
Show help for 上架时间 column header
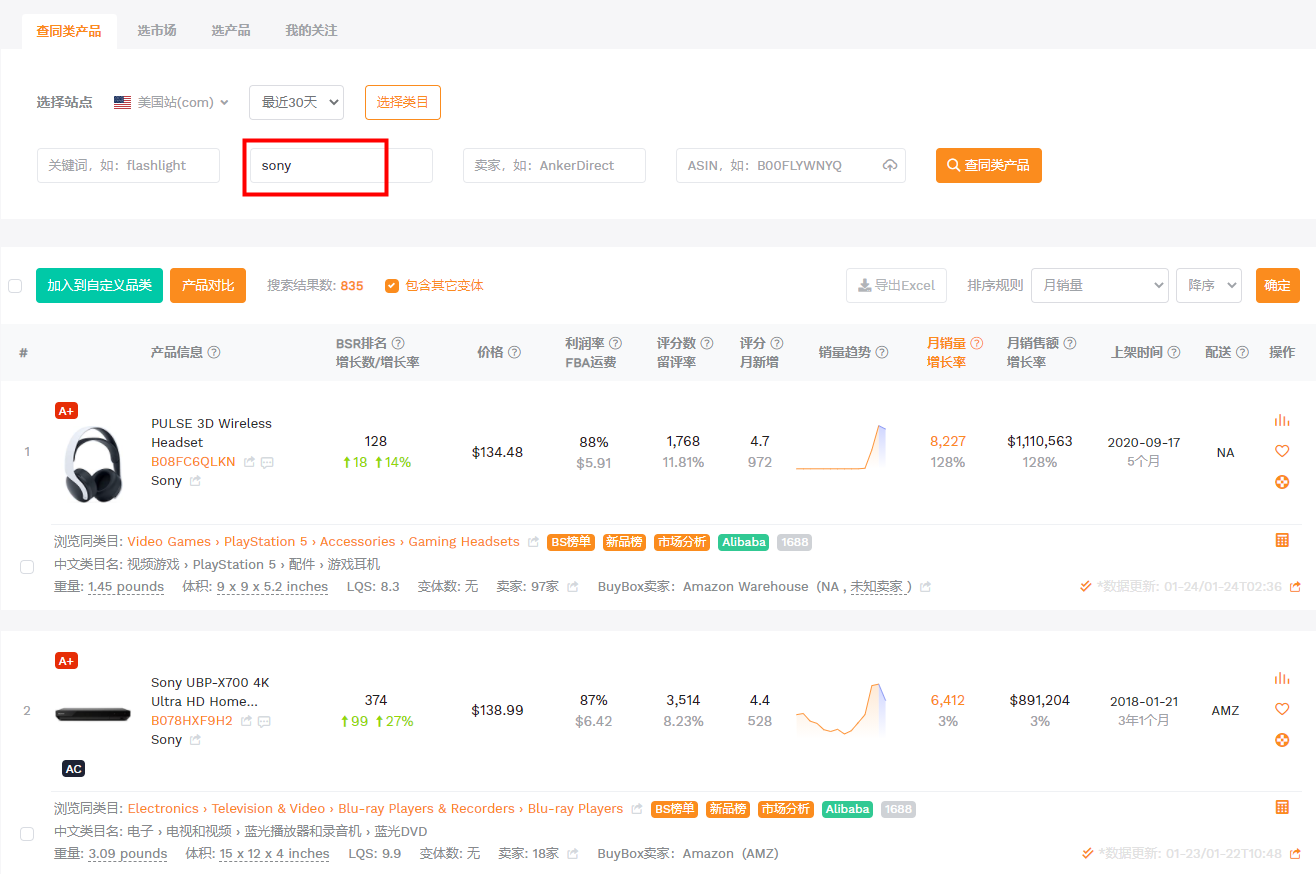[x=1174, y=352]
